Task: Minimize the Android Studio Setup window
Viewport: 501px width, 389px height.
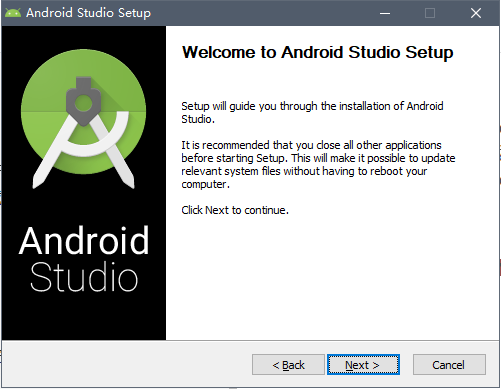Action: tap(385, 13)
